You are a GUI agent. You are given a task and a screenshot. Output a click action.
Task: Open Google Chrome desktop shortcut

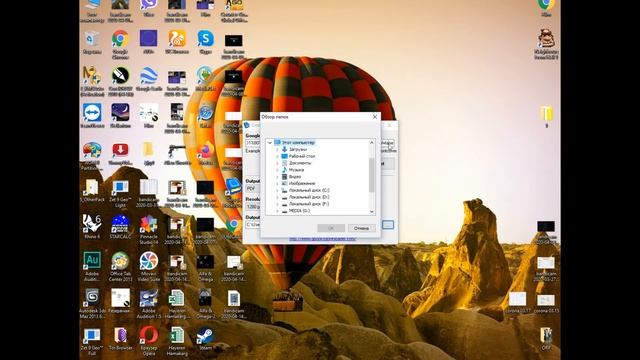pos(120,44)
